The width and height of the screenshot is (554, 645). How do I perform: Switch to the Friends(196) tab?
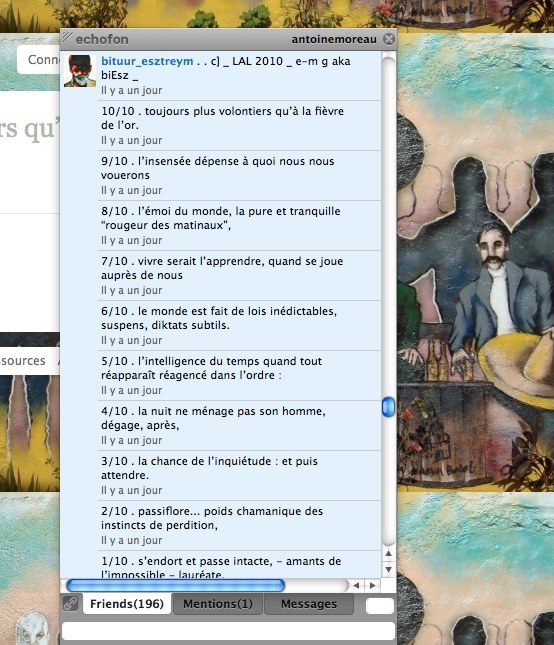pos(127,603)
